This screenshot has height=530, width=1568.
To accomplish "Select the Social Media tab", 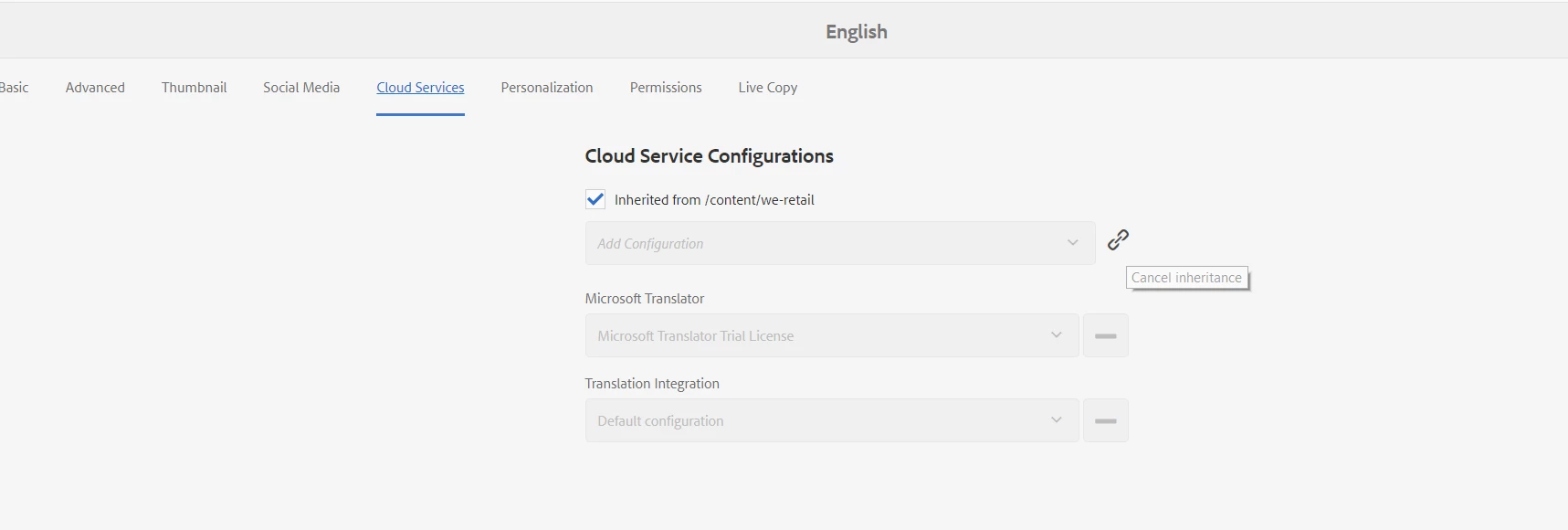I will tap(301, 88).
